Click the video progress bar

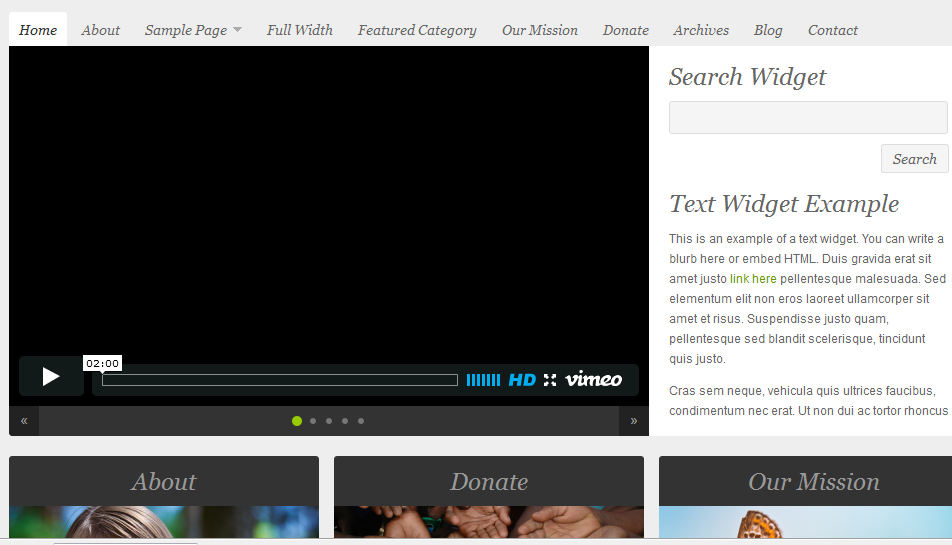pos(280,380)
